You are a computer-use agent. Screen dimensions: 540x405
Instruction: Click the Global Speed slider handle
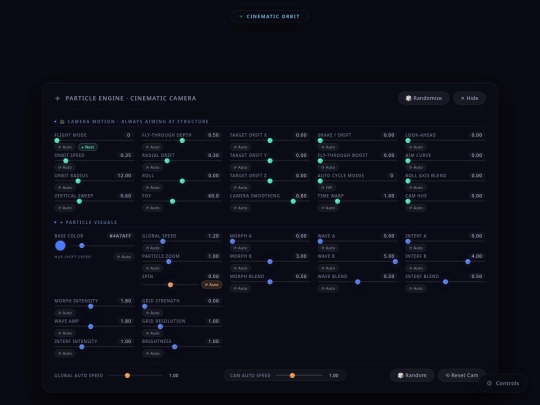point(163,241)
